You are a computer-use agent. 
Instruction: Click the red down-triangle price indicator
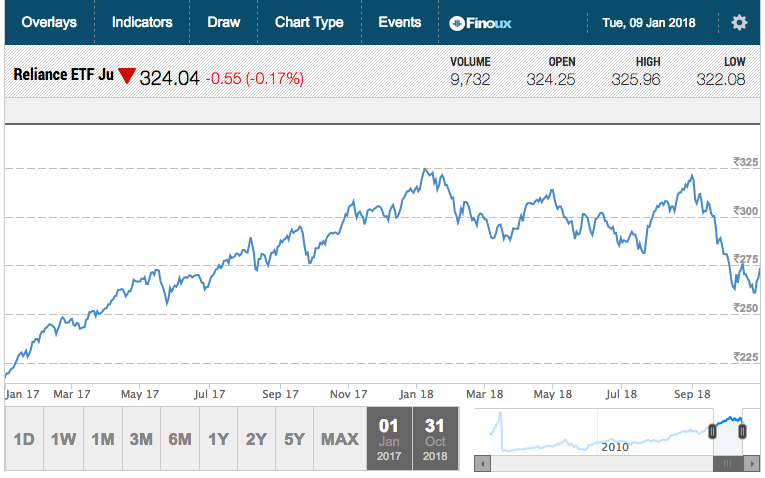tap(127, 76)
